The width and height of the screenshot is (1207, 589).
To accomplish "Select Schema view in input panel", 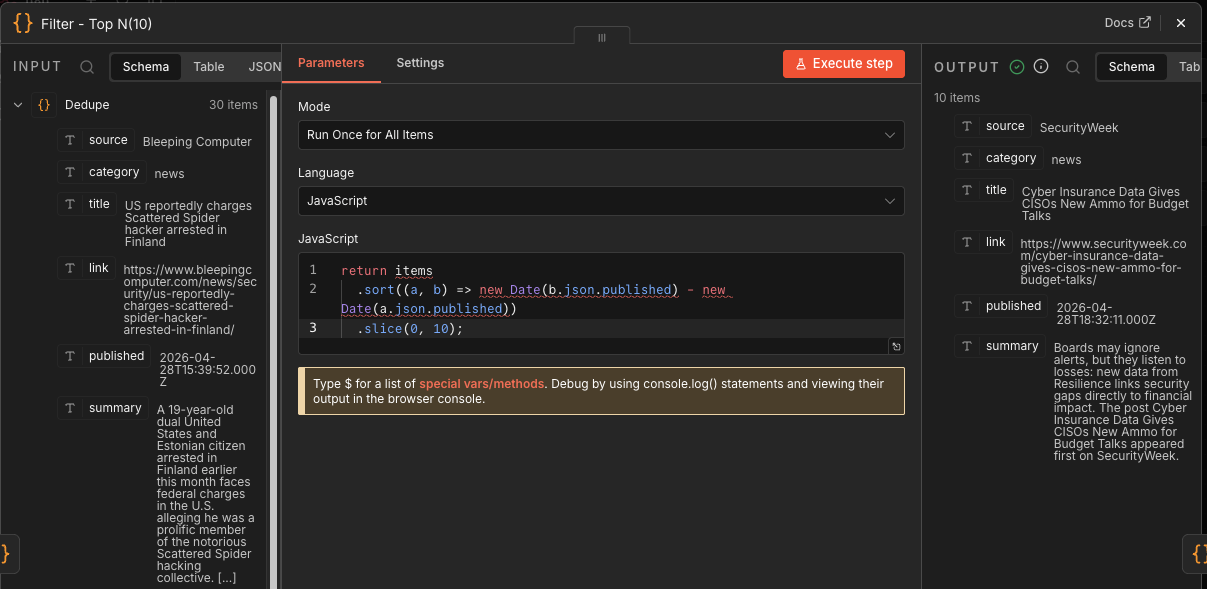I will click(146, 67).
